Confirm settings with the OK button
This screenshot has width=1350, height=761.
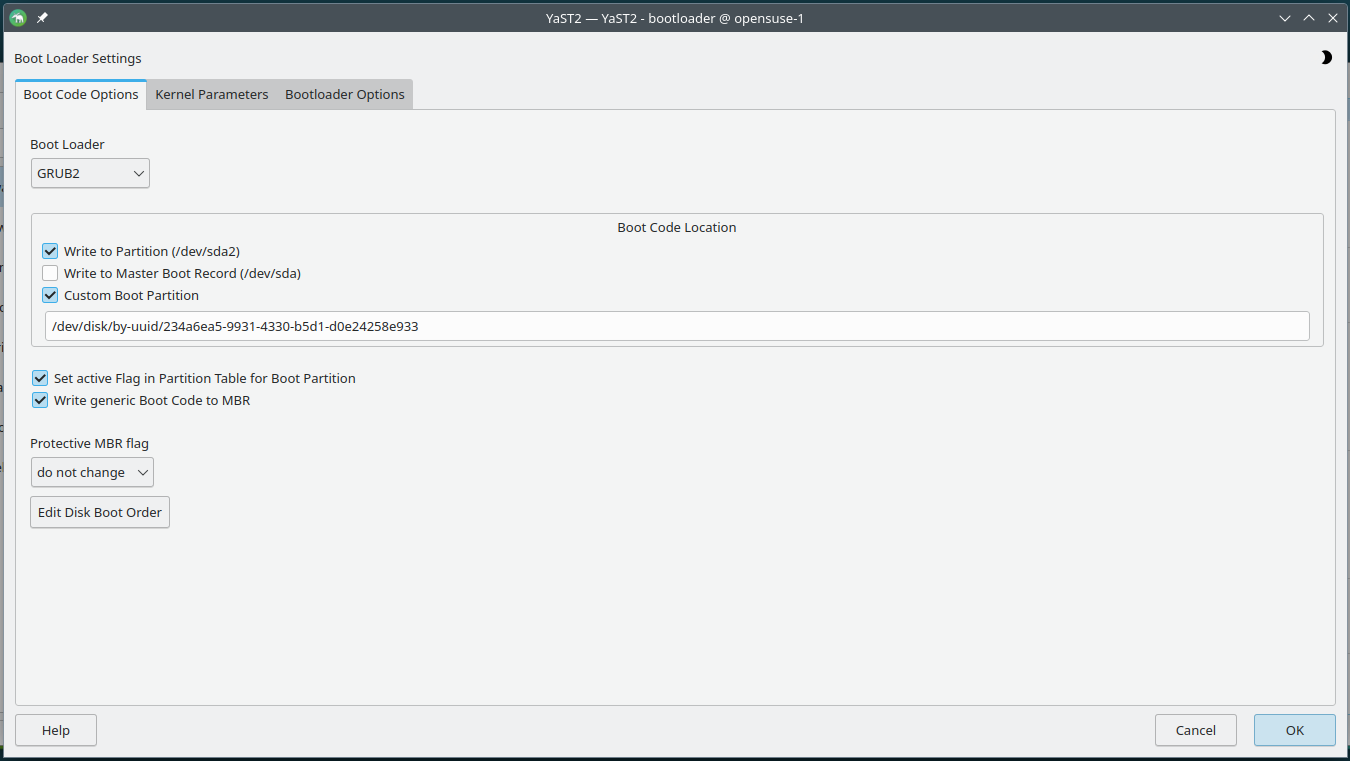tap(1294, 731)
